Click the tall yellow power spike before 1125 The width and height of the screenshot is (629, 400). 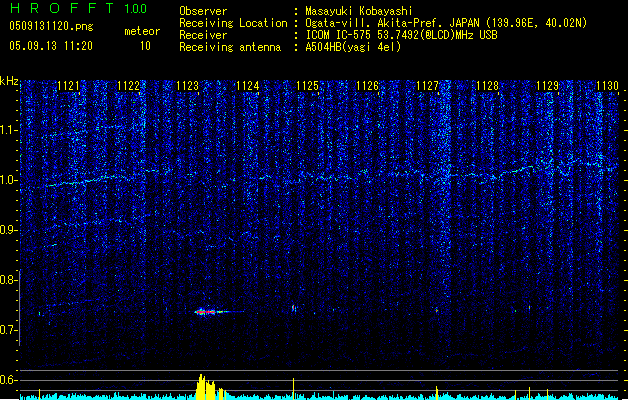pyautogui.click(x=293, y=388)
